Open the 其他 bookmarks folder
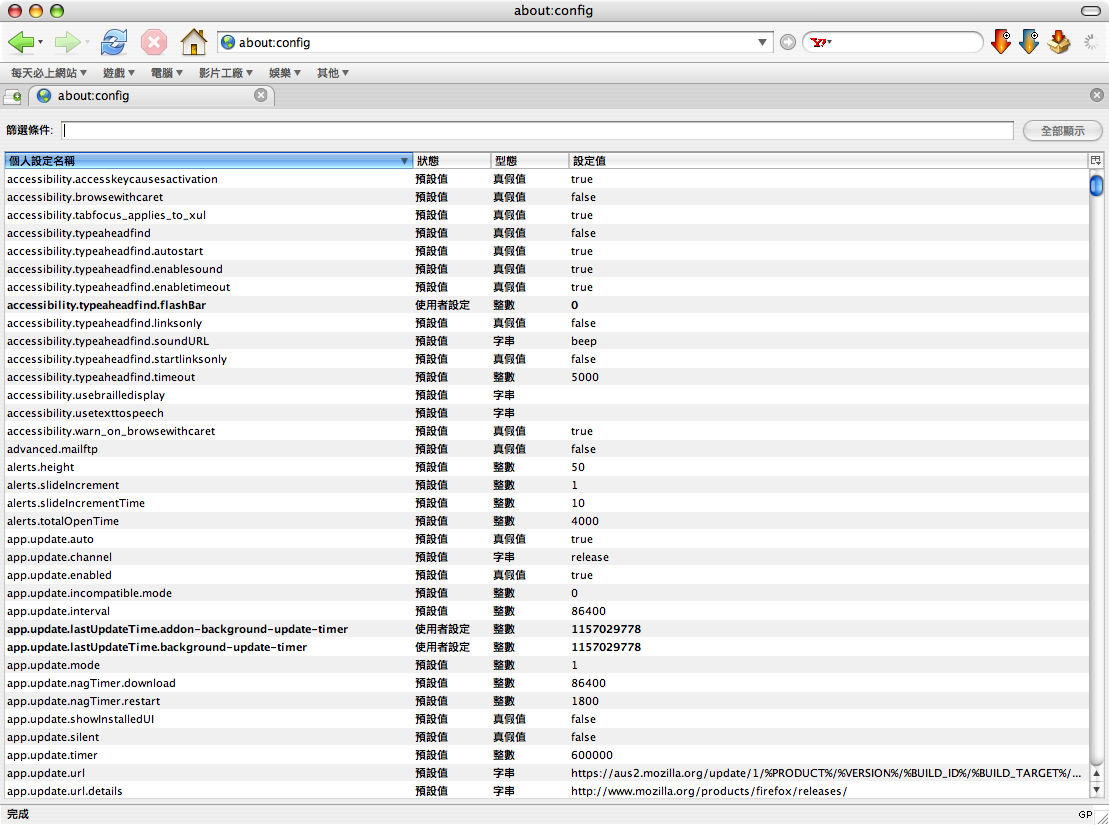The width and height of the screenshot is (1109, 825). tap(333, 73)
